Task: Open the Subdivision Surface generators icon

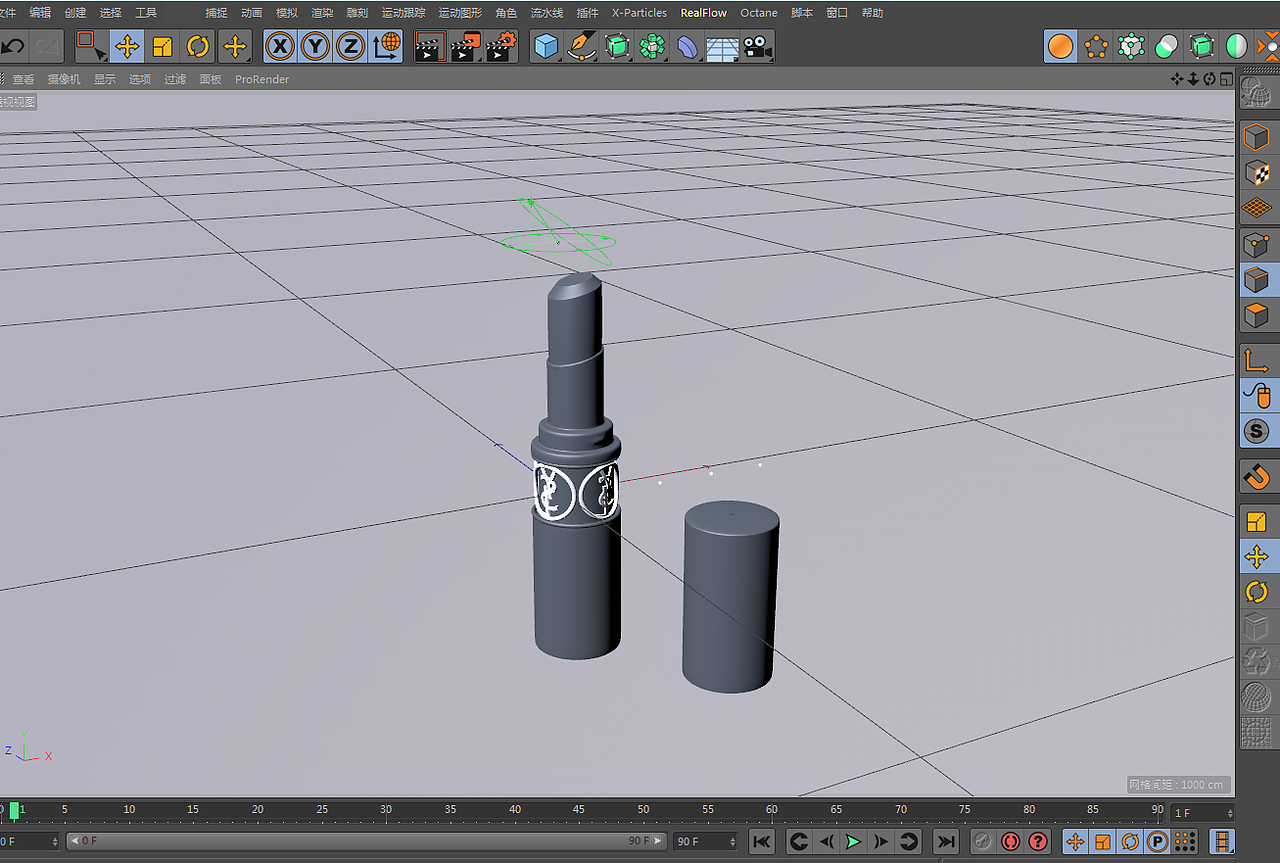Action: [617, 46]
